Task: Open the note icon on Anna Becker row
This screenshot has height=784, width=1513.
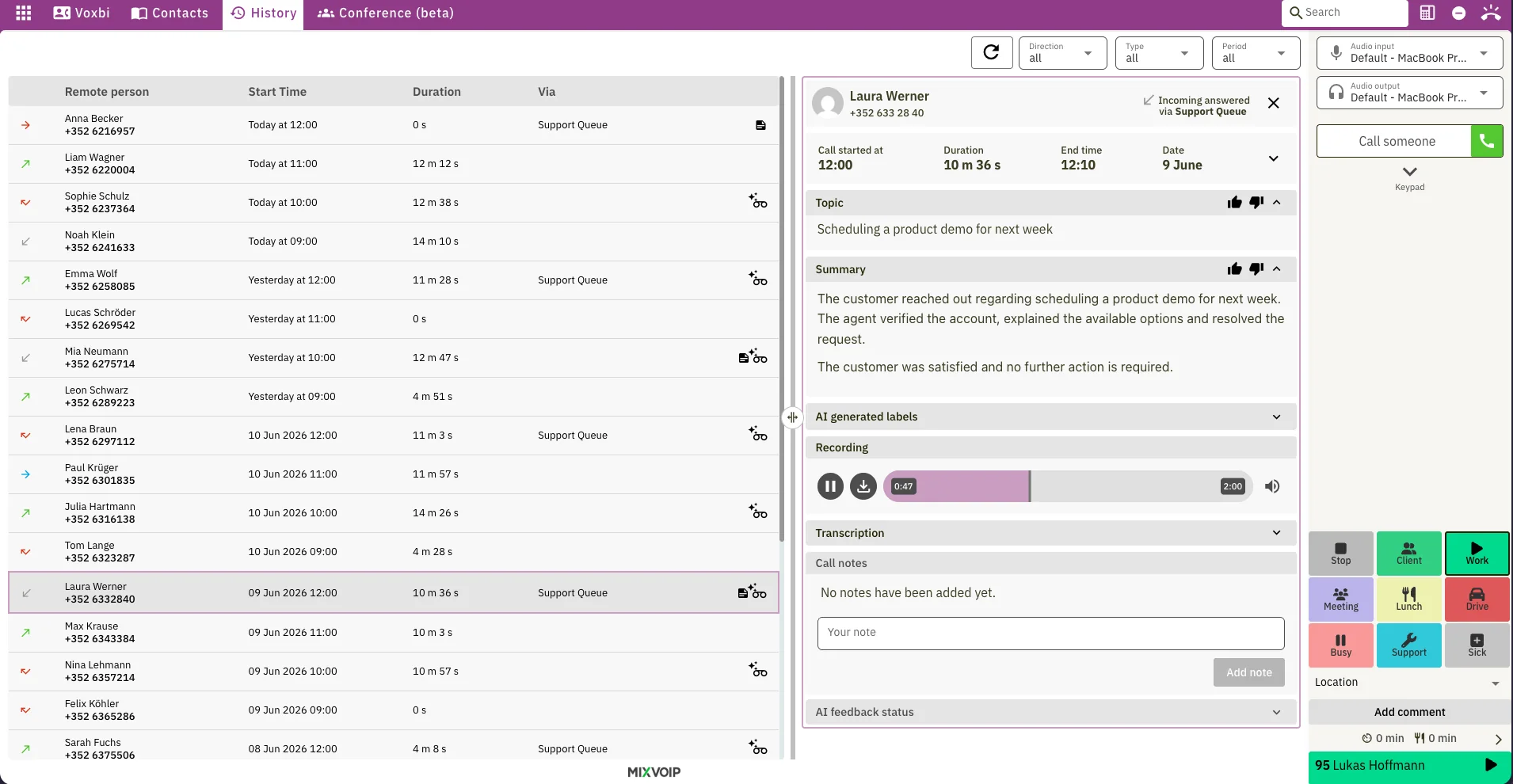Action: click(760, 125)
